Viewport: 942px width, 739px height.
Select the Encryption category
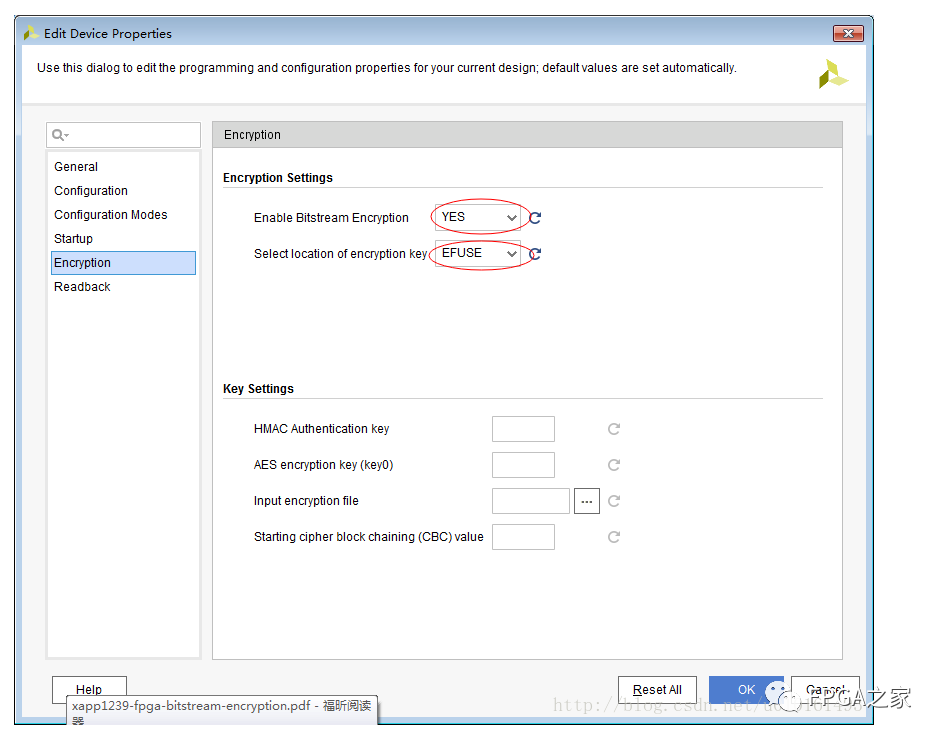pos(123,263)
